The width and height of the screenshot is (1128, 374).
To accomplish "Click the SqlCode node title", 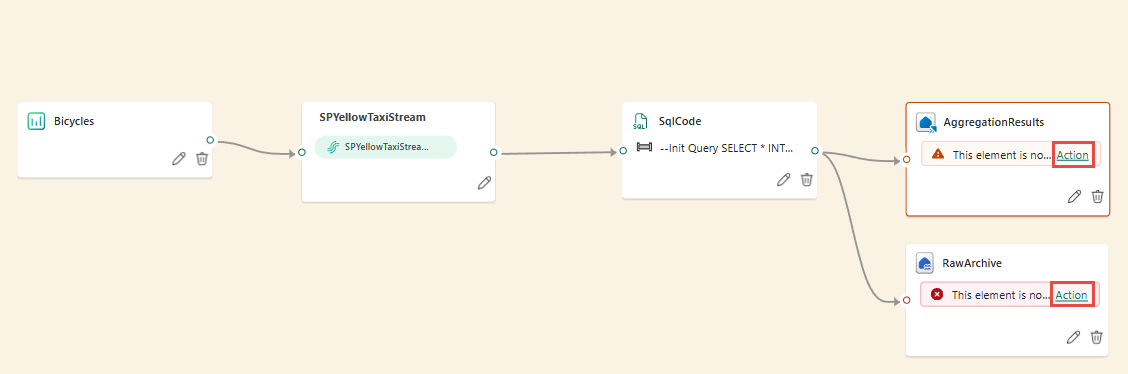I will (x=680, y=121).
